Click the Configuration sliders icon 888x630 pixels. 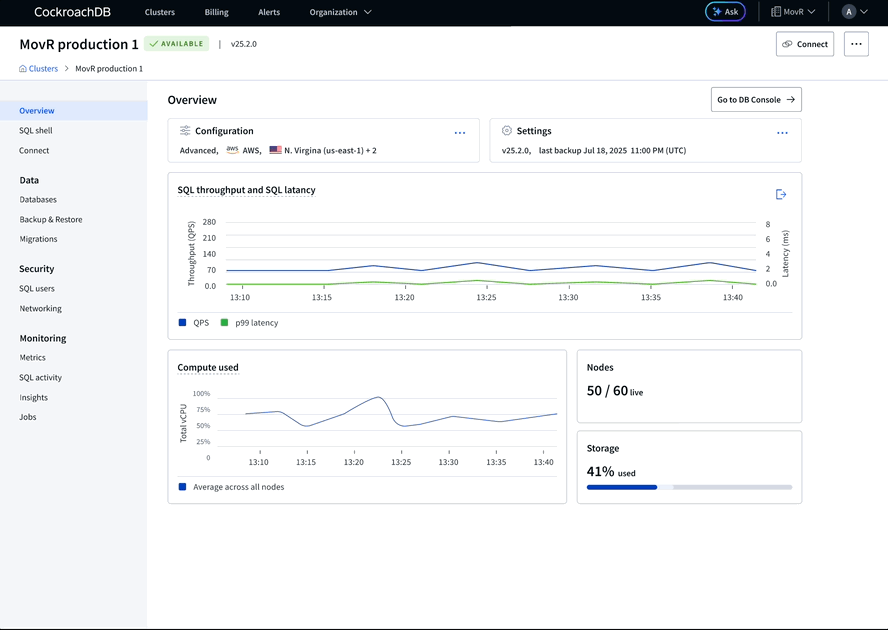point(185,131)
